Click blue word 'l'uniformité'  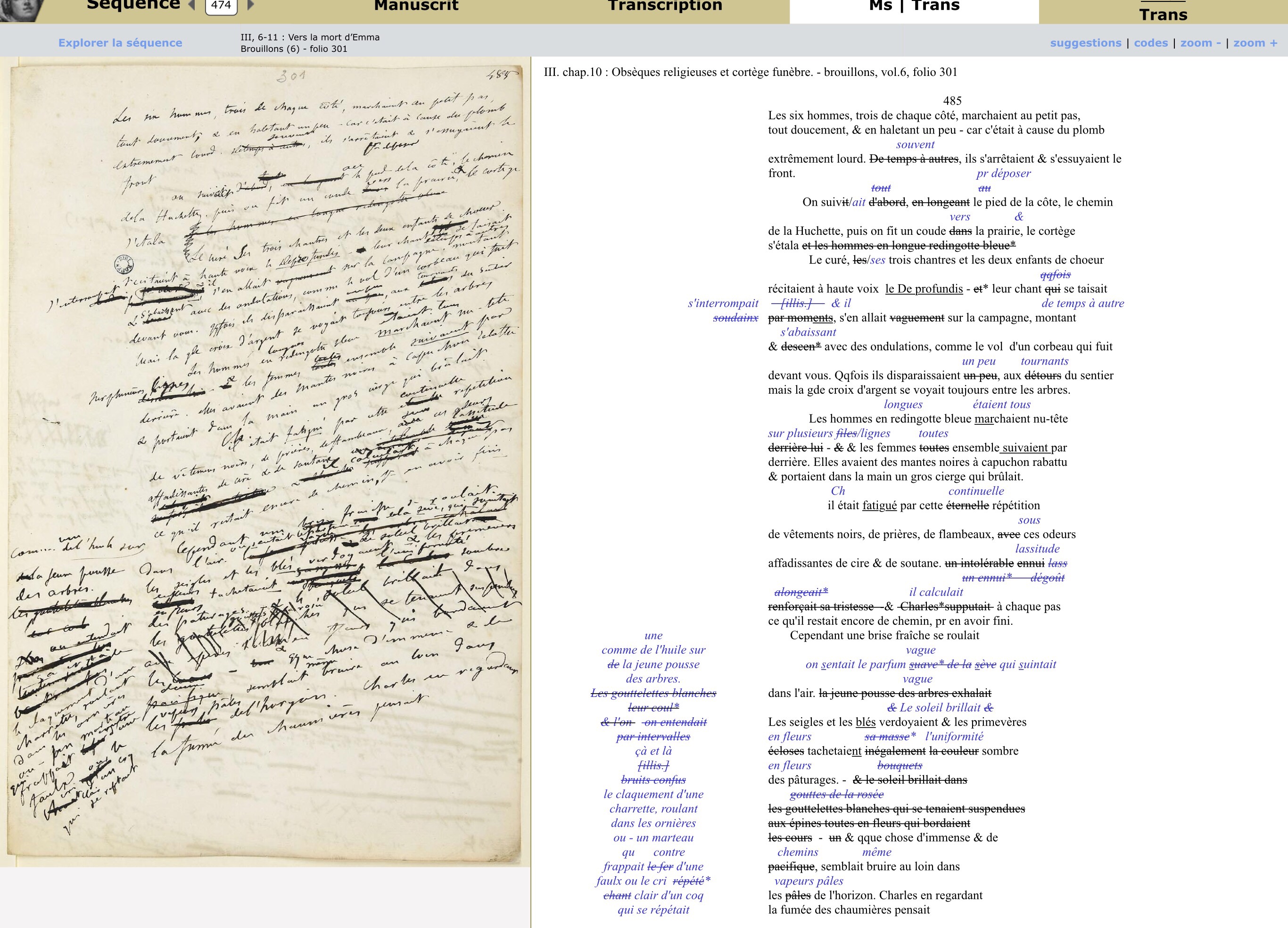click(954, 736)
